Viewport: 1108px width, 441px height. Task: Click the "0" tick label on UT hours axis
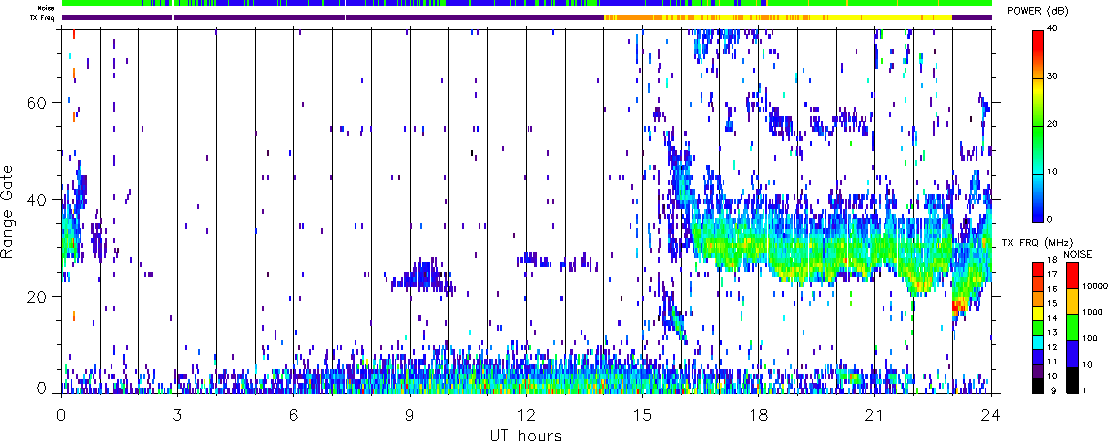(61, 414)
